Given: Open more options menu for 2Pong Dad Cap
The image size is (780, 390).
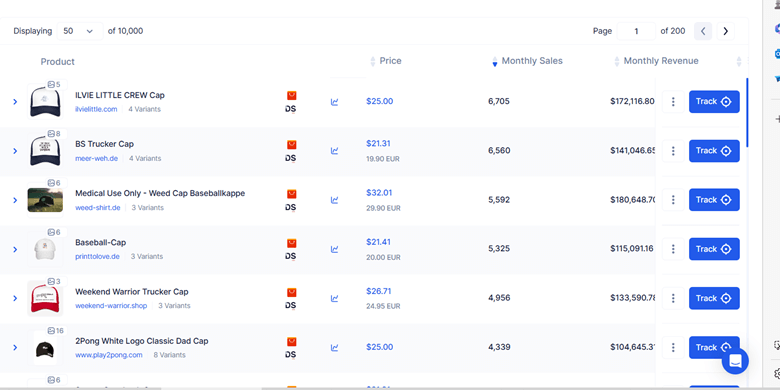Looking at the screenshot, I should pos(673,348).
